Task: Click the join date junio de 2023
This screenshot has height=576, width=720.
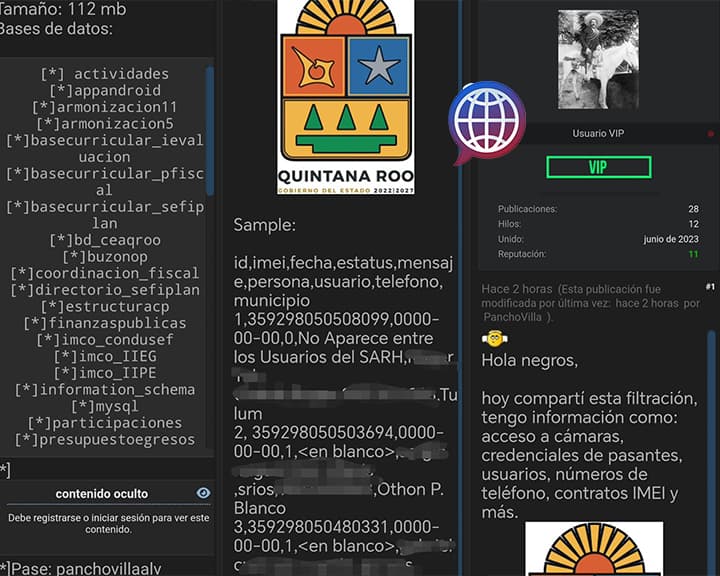Action: click(671, 239)
